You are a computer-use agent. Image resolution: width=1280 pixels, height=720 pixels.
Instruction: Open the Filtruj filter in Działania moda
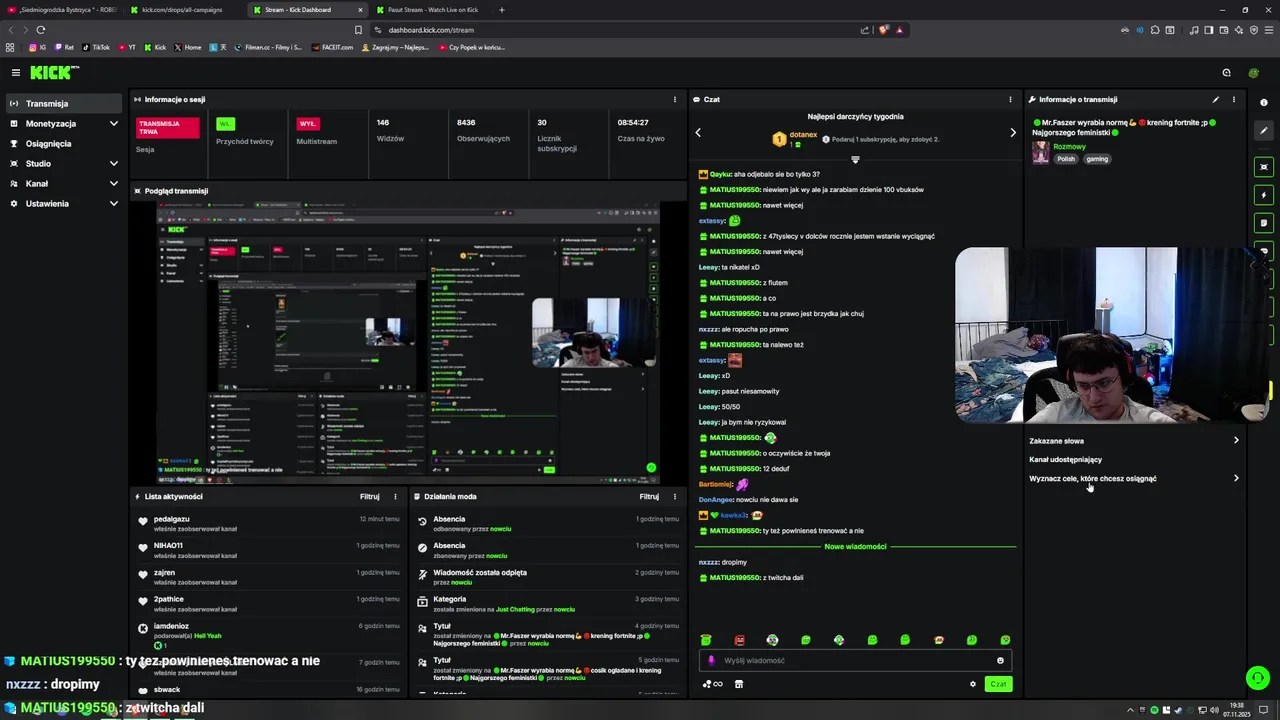click(x=649, y=496)
